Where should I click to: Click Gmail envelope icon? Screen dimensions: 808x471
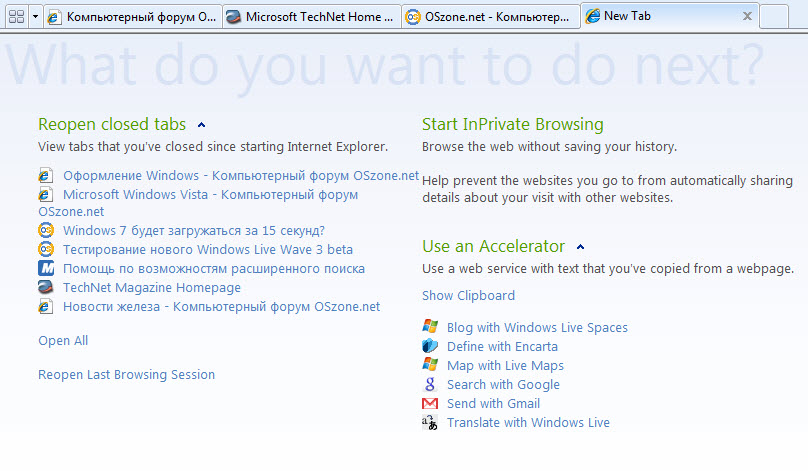pos(430,403)
